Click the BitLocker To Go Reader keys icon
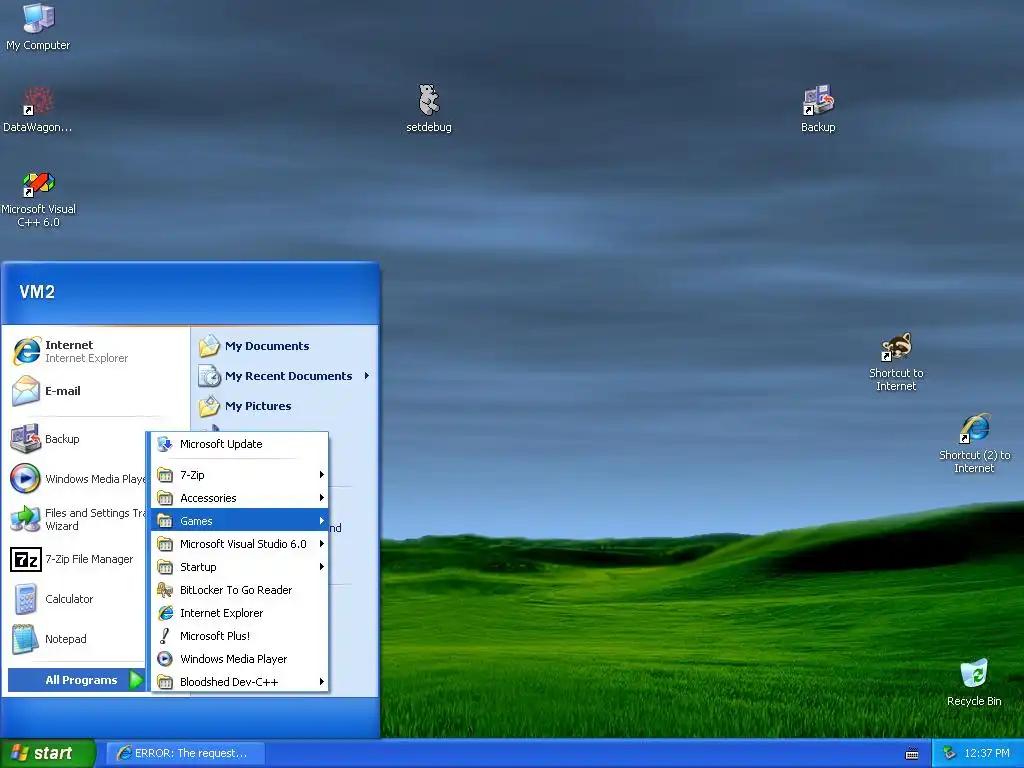The height and width of the screenshot is (768, 1024). click(x=165, y=590)
